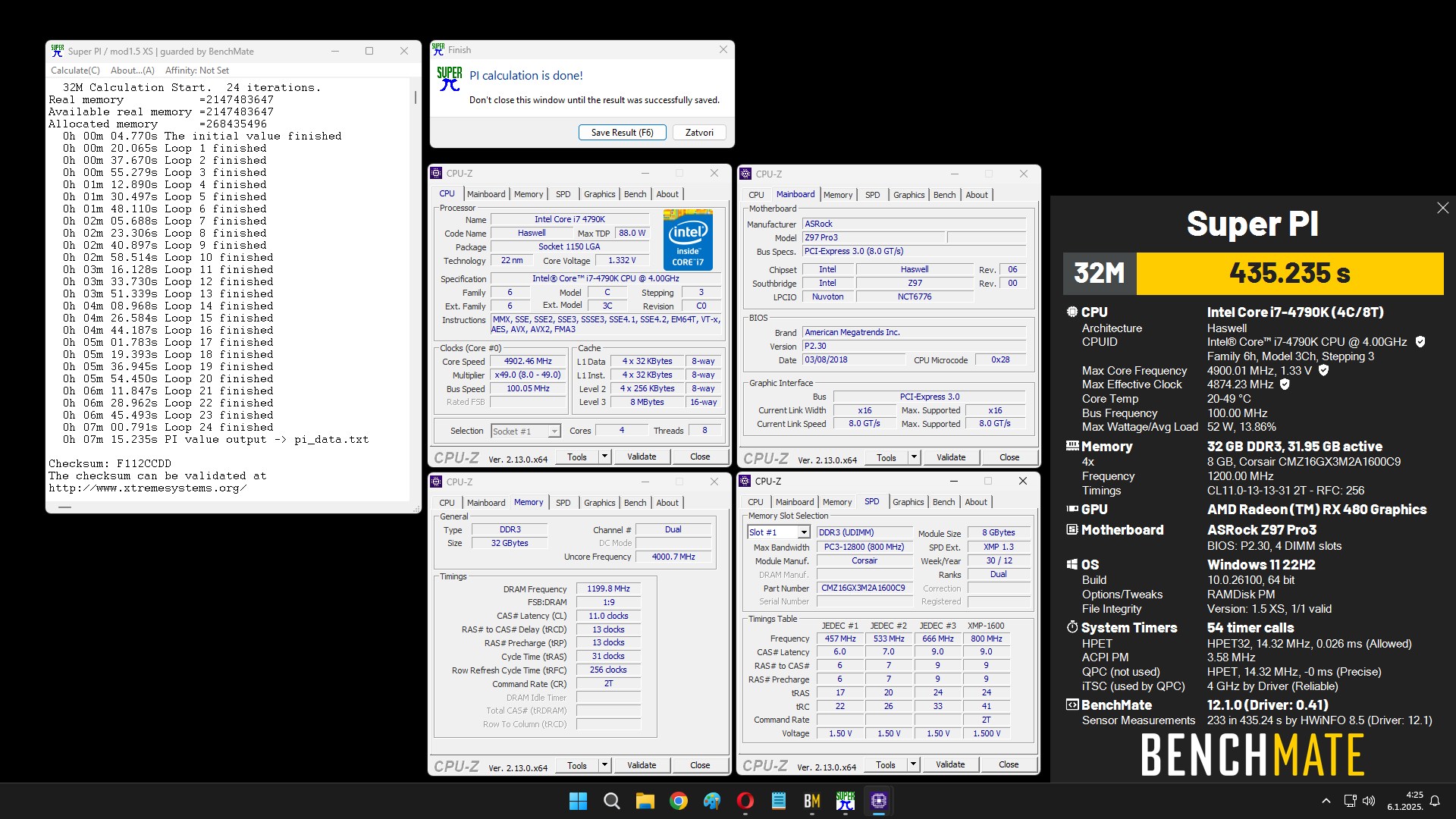Click Tools button in SPD window
The image size is (1456, 819).
[x=885, y=764]
